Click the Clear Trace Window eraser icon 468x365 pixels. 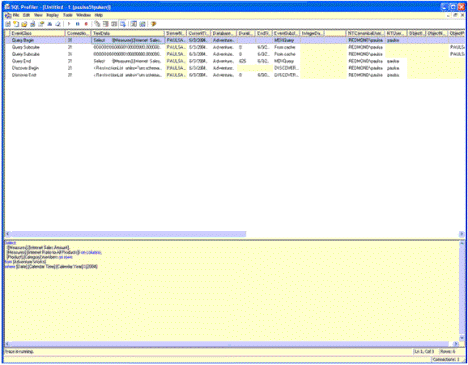coord(58,24)
